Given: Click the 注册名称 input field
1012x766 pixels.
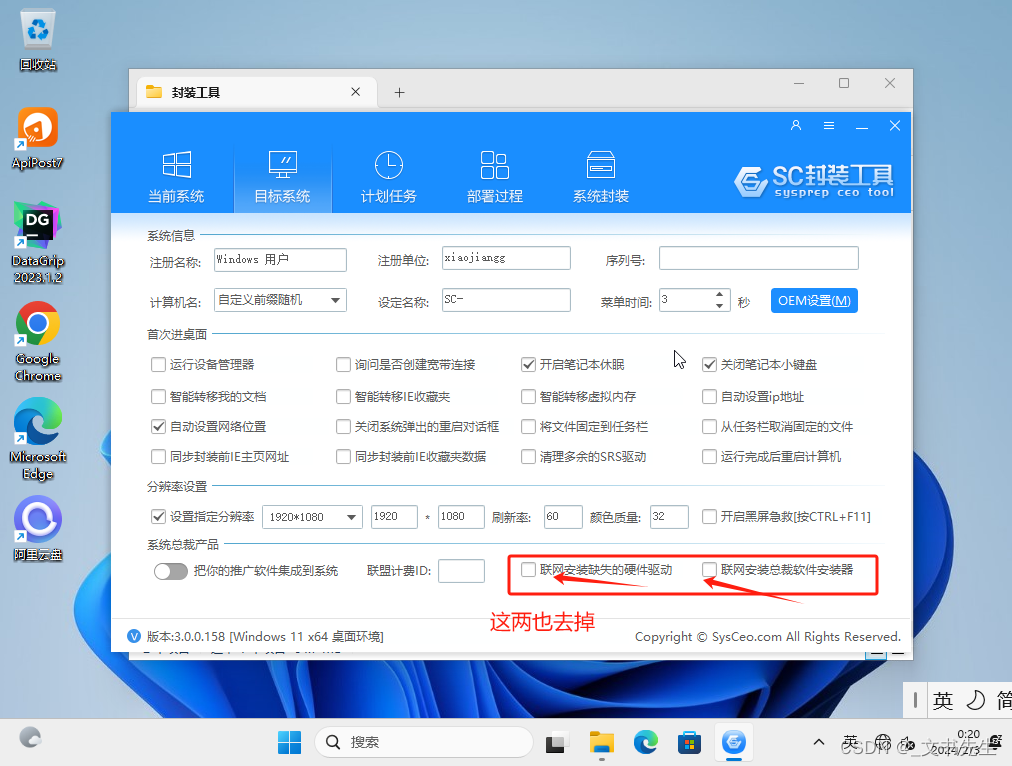Looking at the screenshot, I should pos(280,260).
